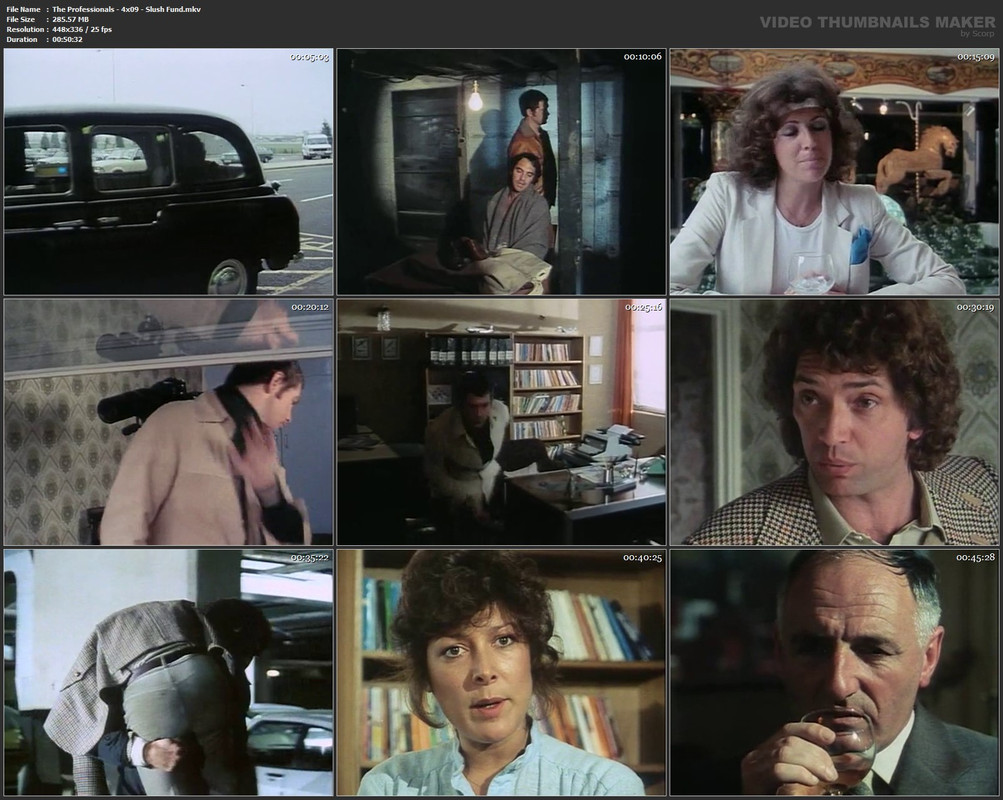Click the timestamp '00:10:06'
This screenshot has width=1003, height=800.
point(643,57)
